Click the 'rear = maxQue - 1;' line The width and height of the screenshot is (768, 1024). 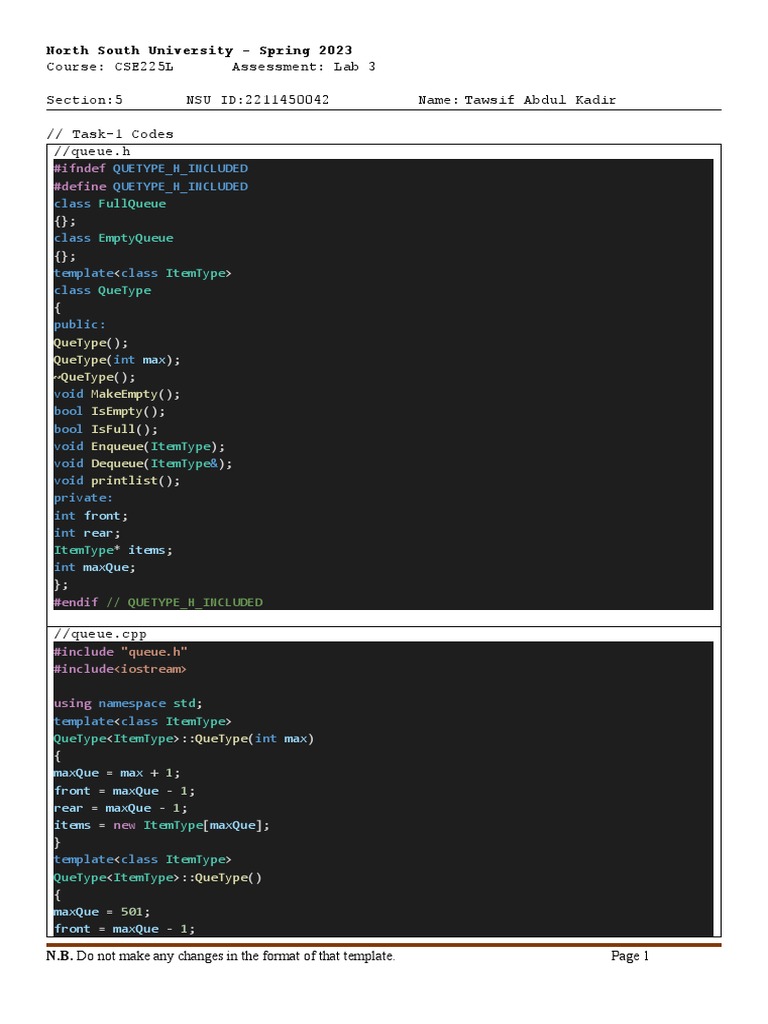click(120, 808)
